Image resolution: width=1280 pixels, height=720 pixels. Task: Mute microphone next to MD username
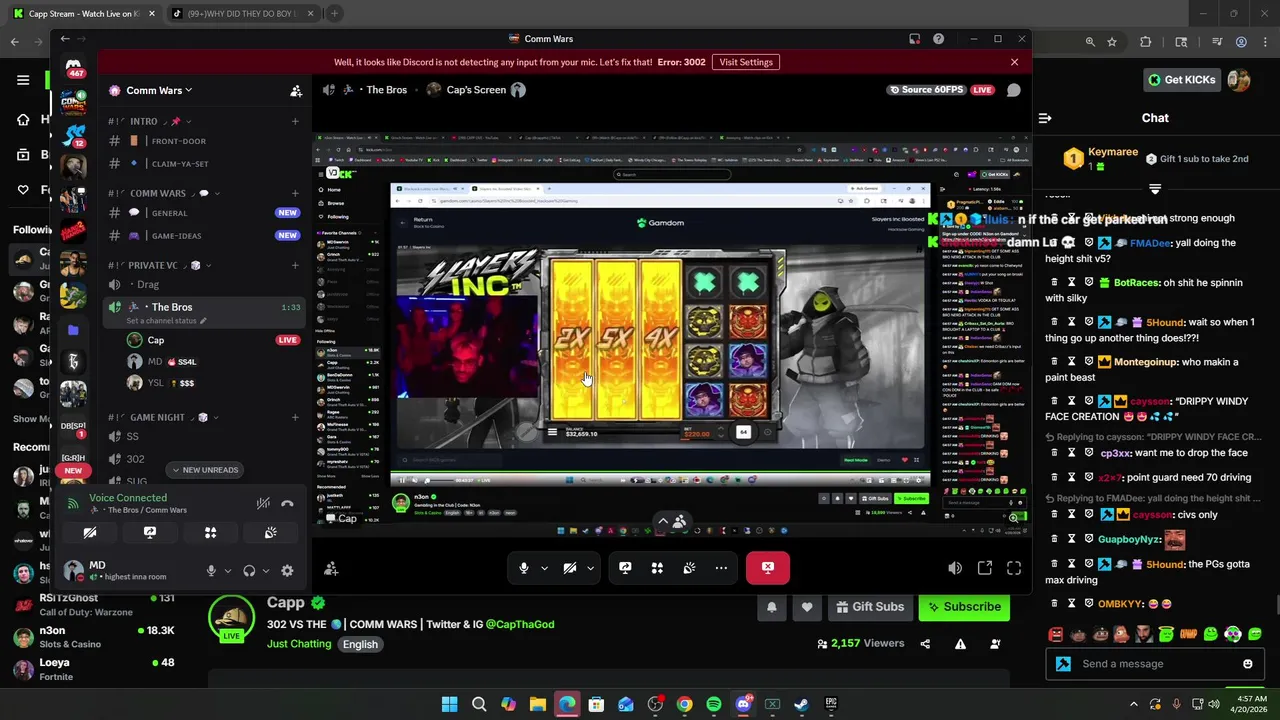pos(211,571)
